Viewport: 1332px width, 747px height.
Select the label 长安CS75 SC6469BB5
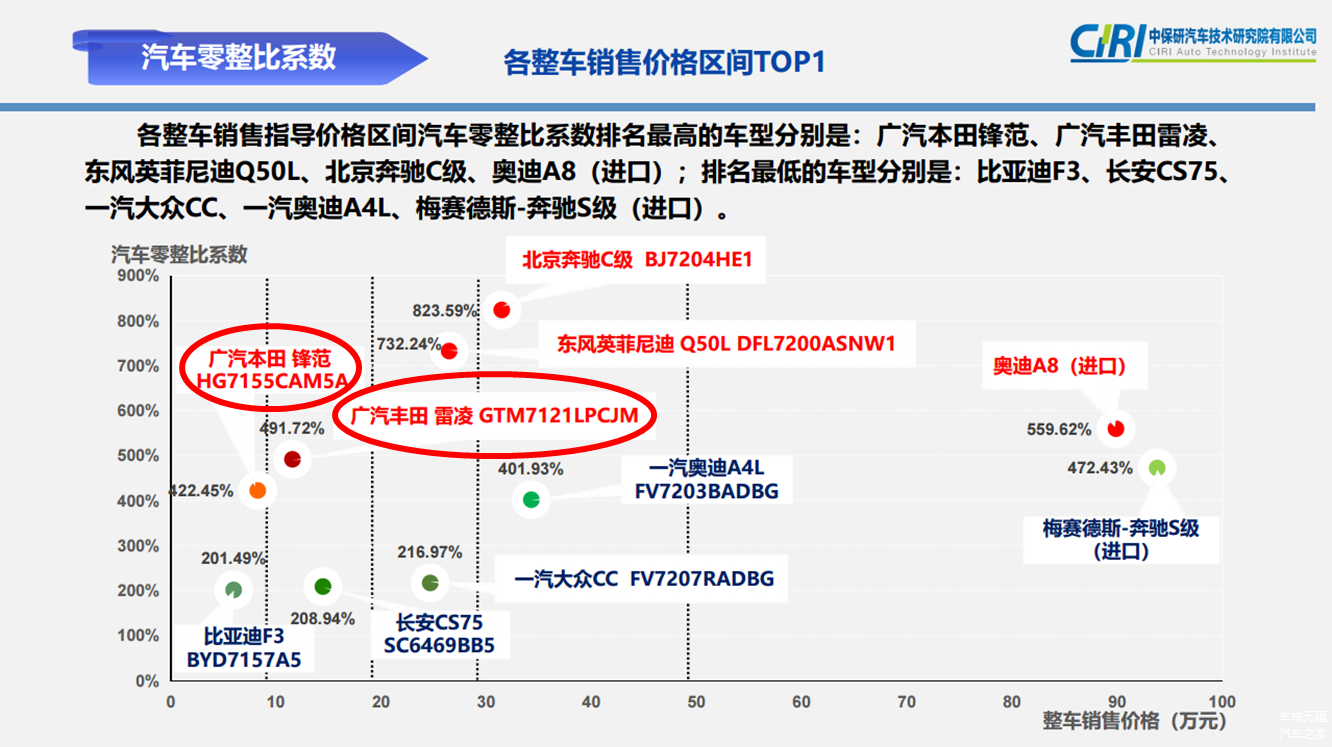(x=439, y=634)
